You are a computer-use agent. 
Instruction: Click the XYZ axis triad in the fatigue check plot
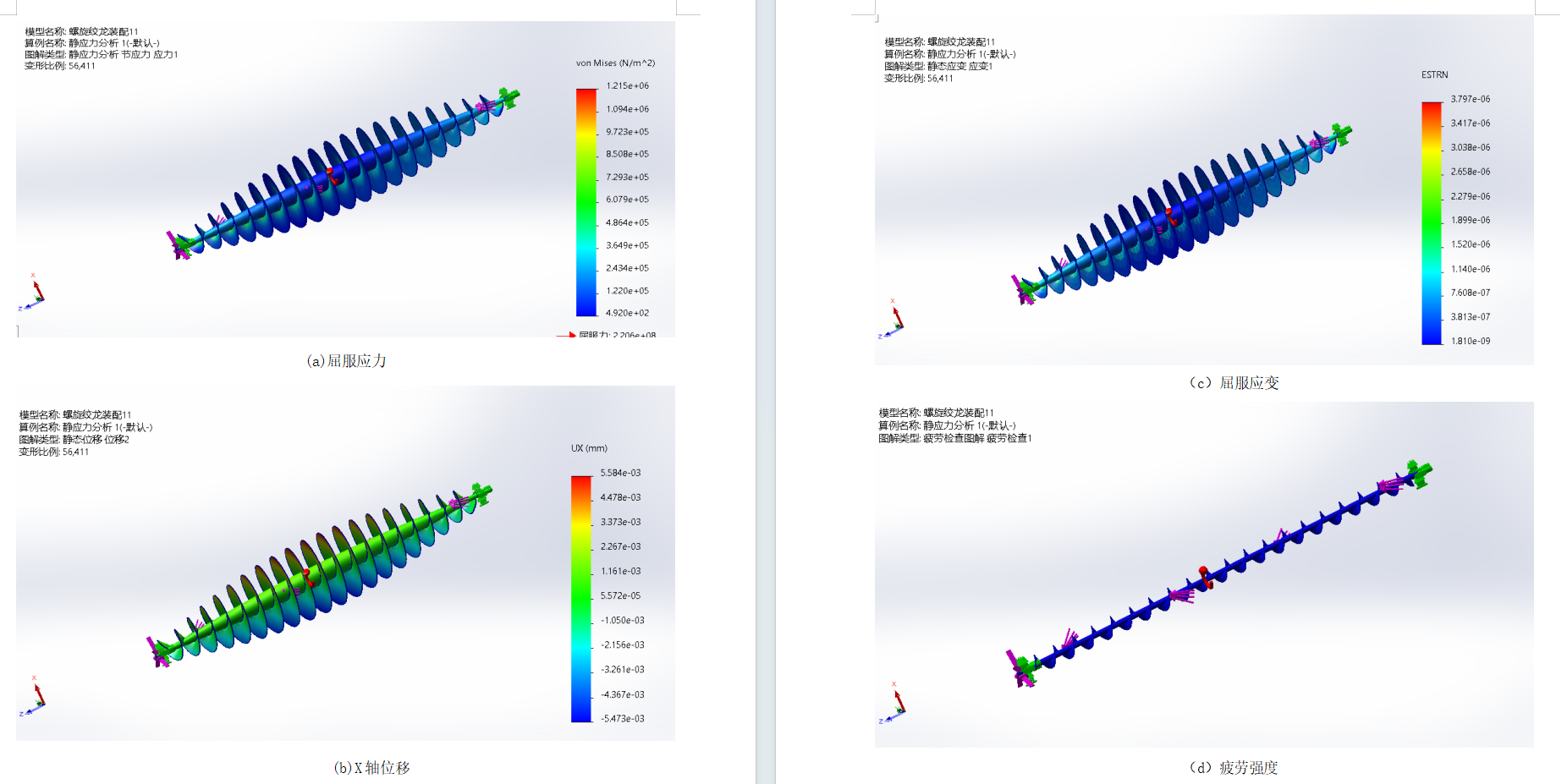892,703
